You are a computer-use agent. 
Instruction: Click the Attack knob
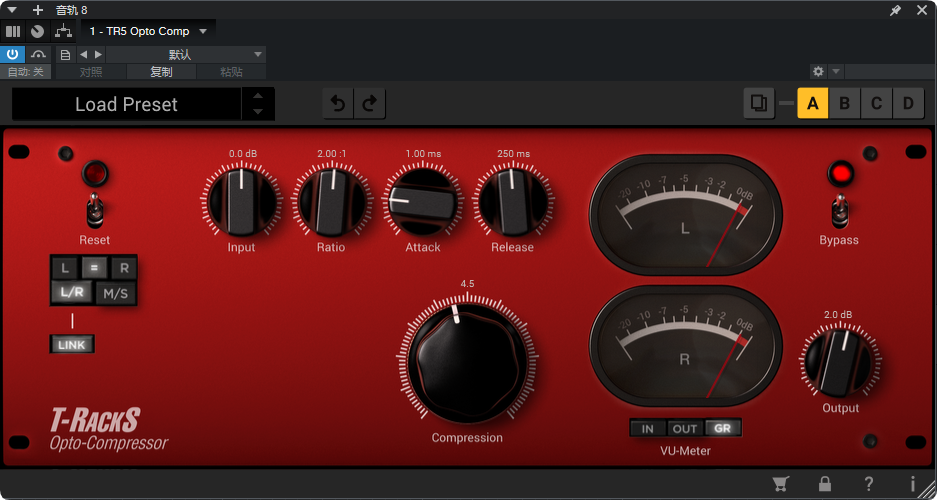tap(423, 202)
